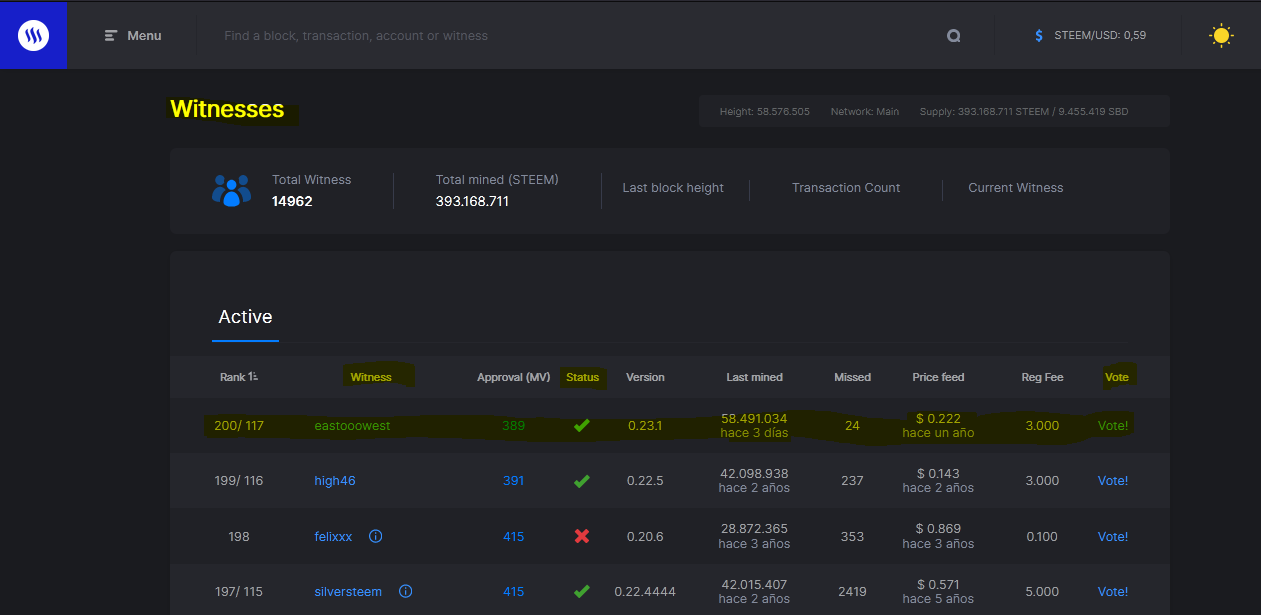Viewport: 1261px width, 615px height.
Task: Click last mined block 28.872.365
Action: [x=754, y=528]
